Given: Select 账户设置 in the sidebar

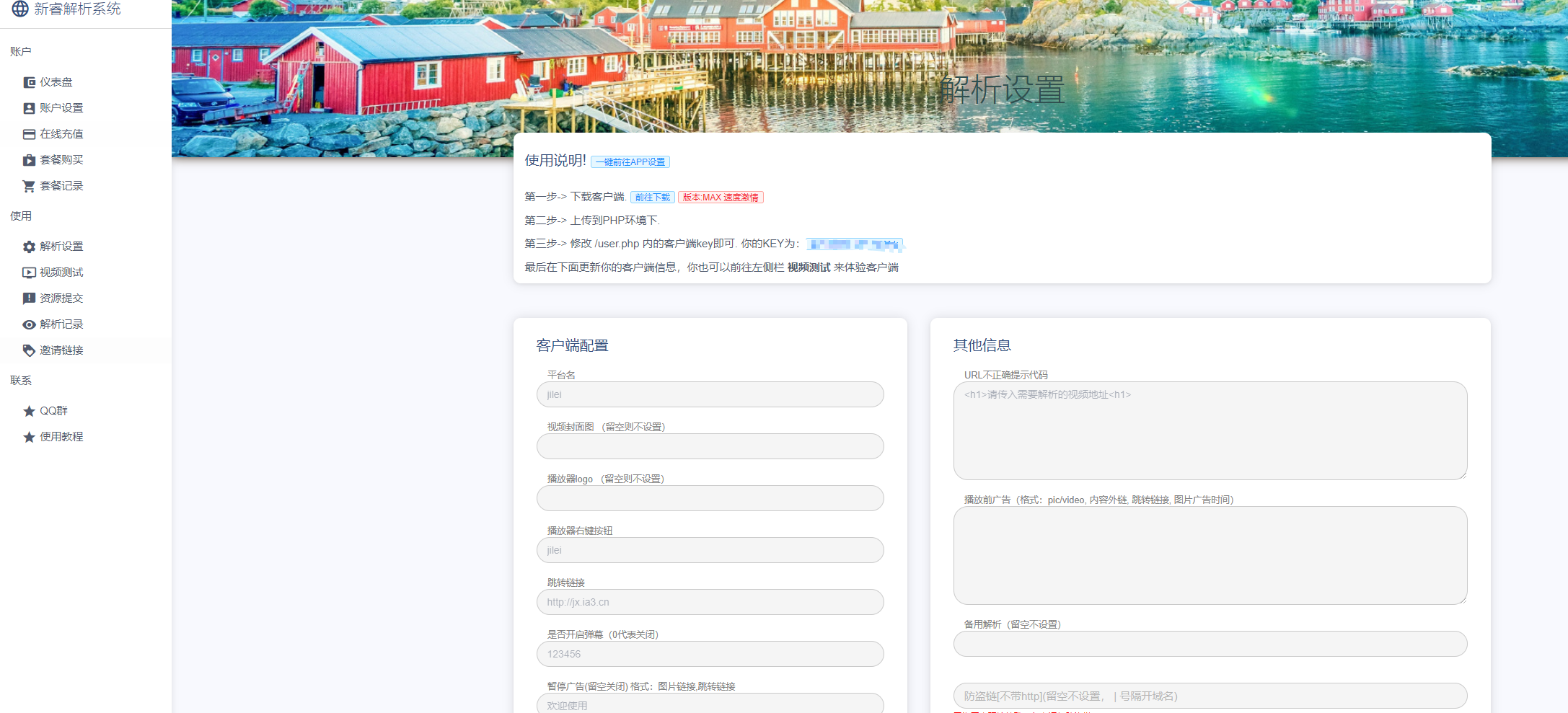Looking at the screenshot, I should (x=61, y=107).
